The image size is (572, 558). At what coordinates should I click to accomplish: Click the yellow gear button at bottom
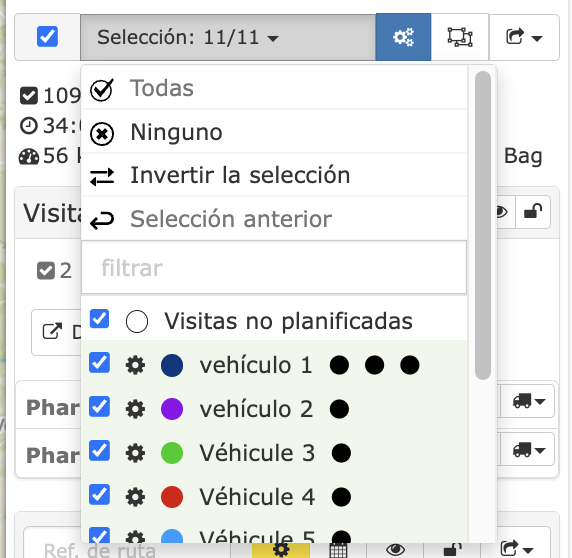[x=281, y=549]
